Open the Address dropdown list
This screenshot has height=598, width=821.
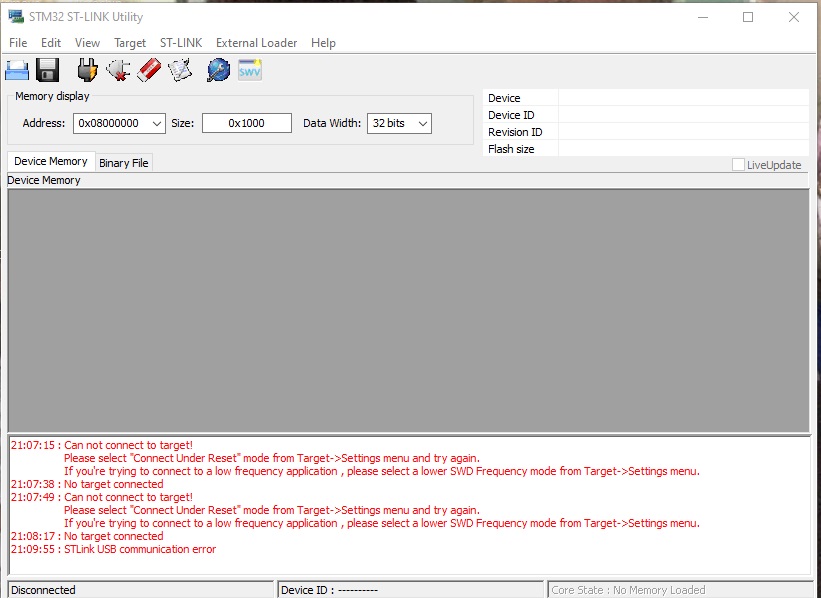coord(157,124)
